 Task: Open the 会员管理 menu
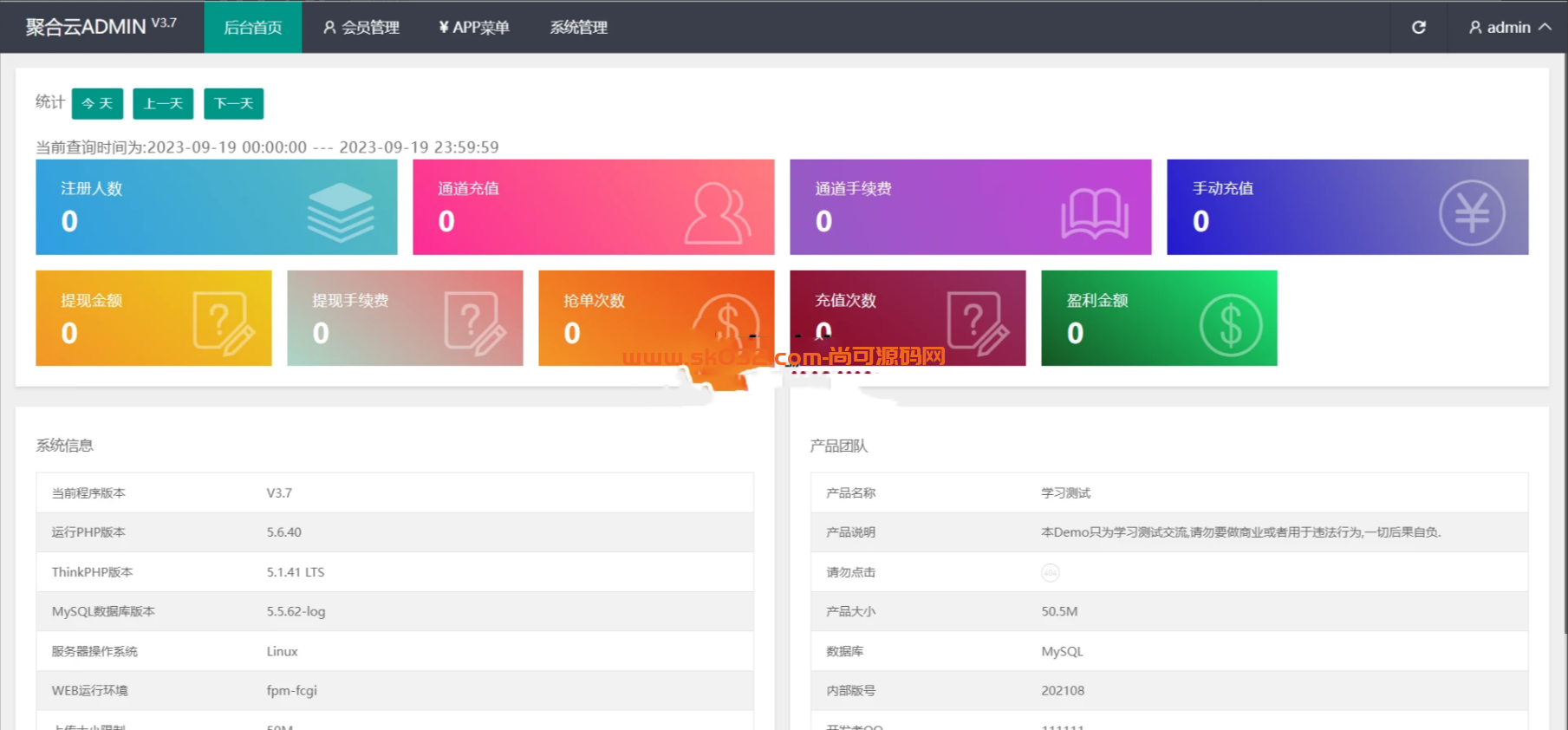[361, 27]
